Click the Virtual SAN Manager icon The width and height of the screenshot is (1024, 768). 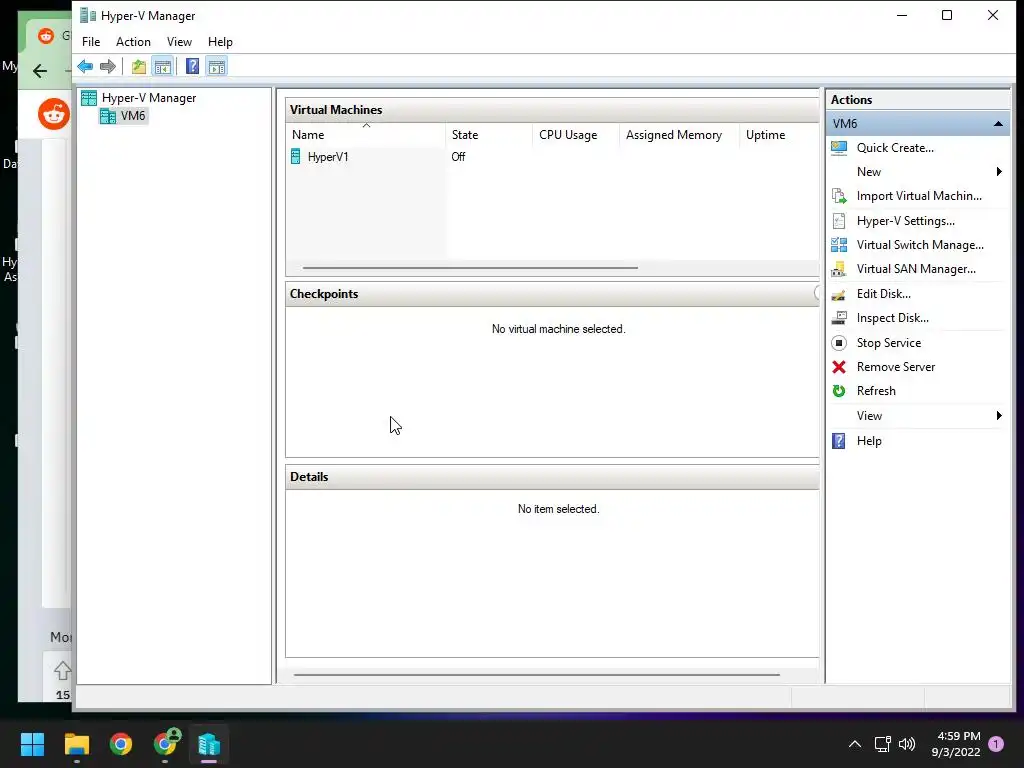point(839,269)
